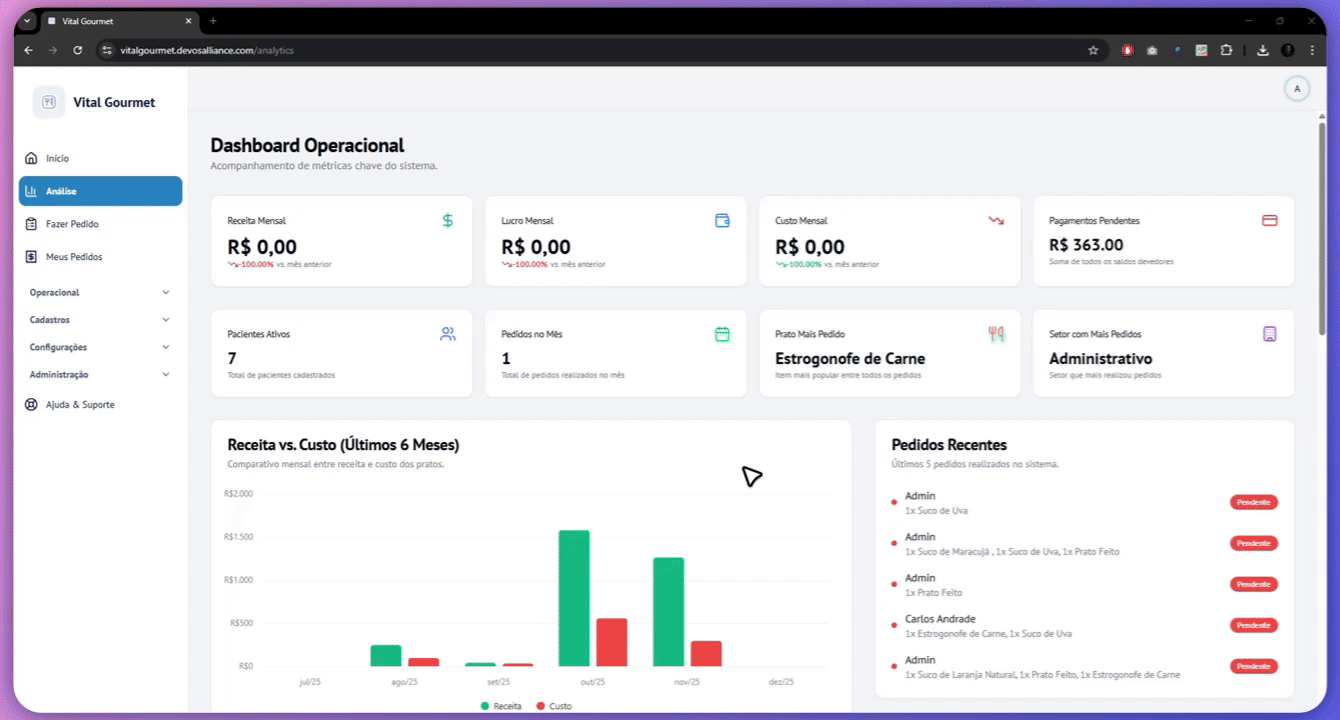This screenshot has height=720, width=1340.
Task: Expand the Administração sidebar section
Action: (x=100, y=374)
